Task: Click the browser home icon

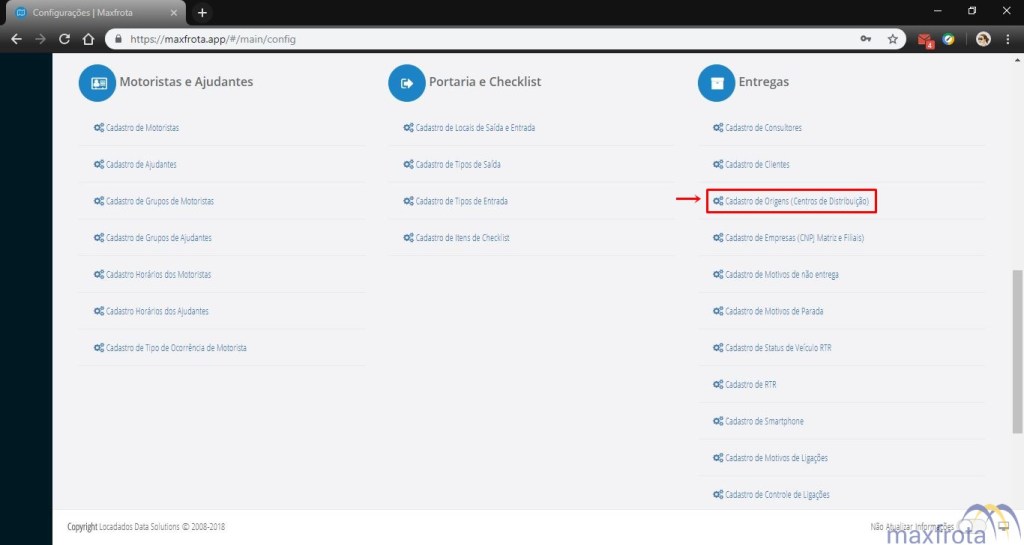Action: [88, 40]
